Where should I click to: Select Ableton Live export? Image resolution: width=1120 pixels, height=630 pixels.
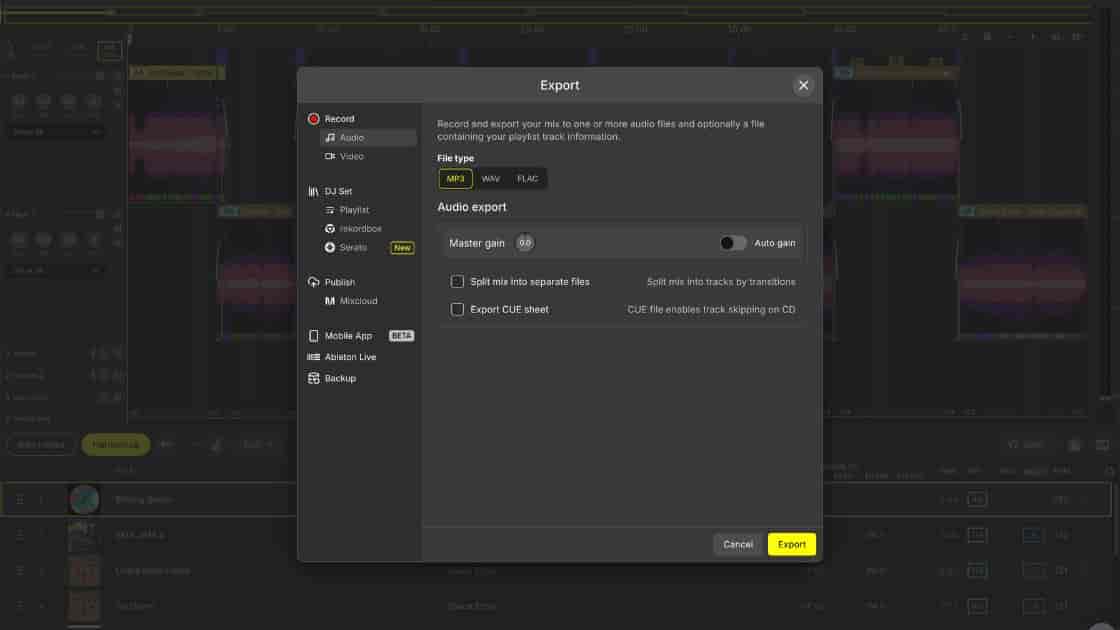click(x=350, y=357)
